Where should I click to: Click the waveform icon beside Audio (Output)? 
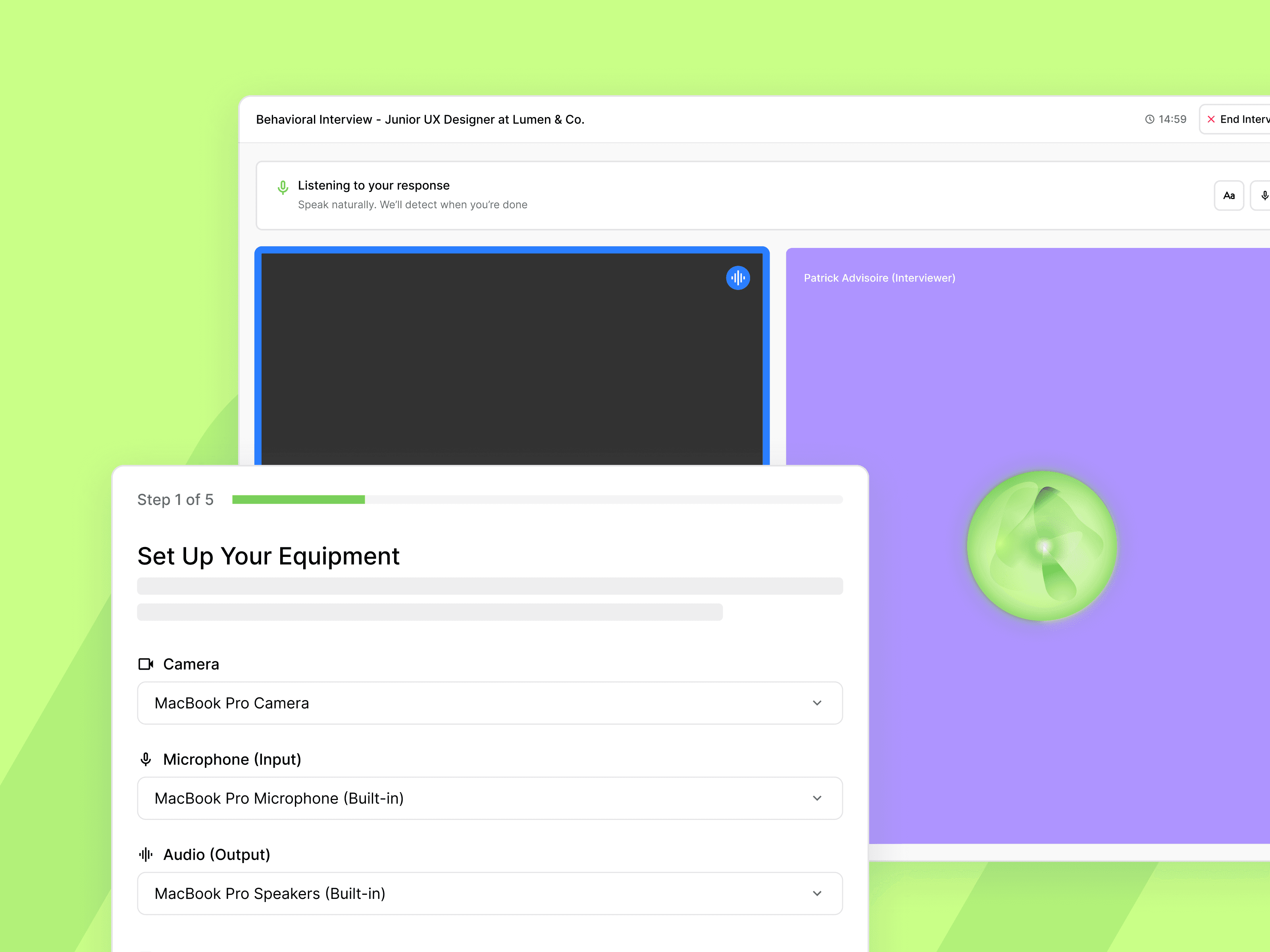click(146, 854)
